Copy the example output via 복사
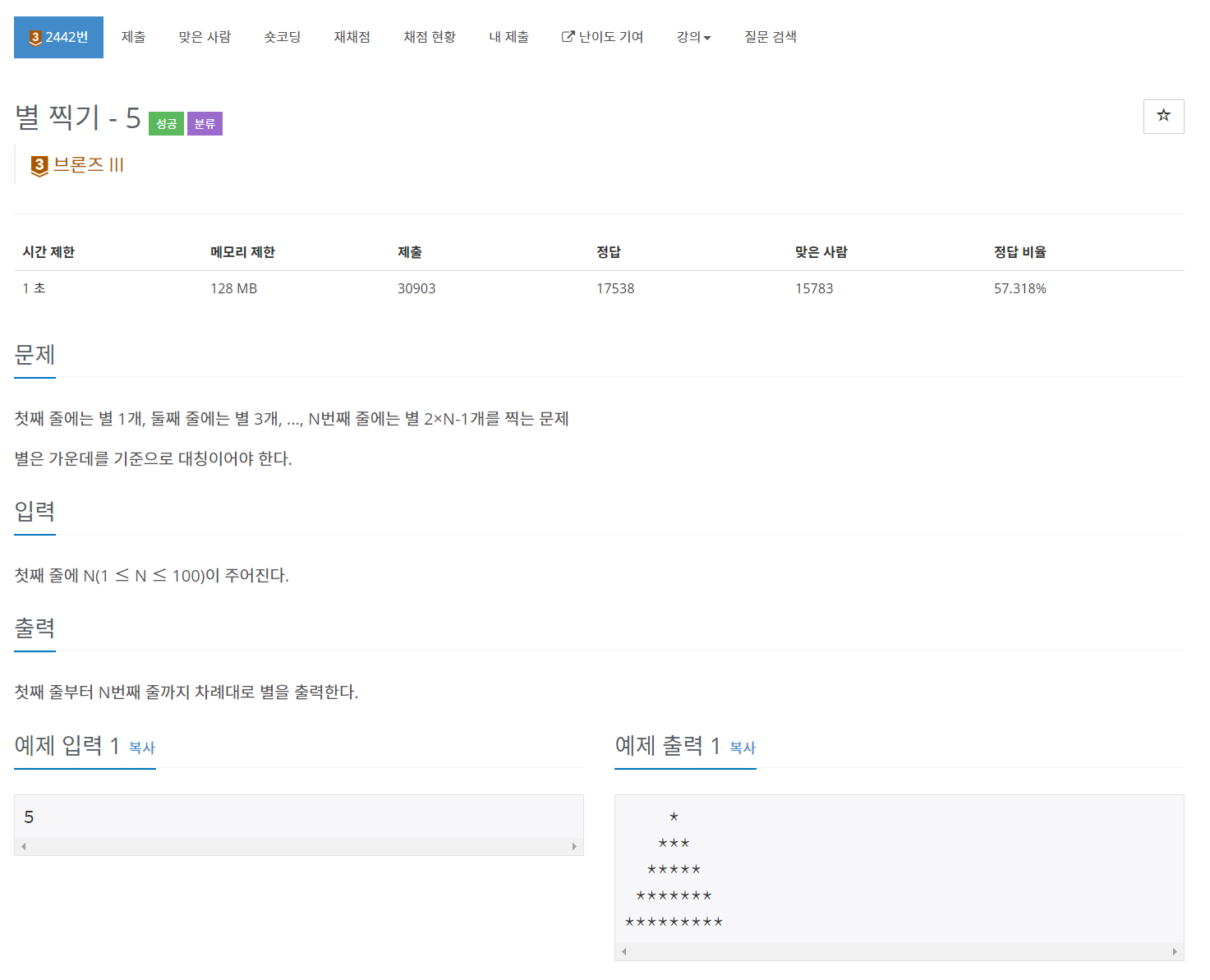 [743, 748]
